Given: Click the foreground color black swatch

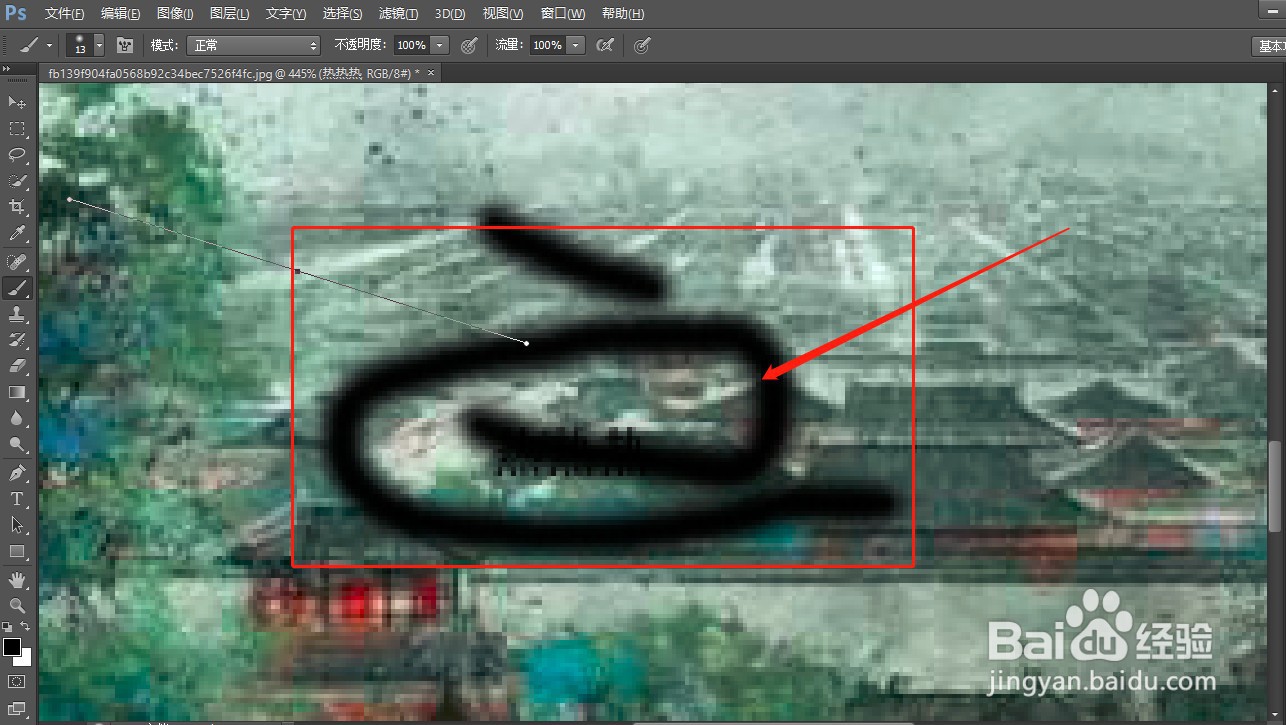Looking at the screenshot, I should click(x=12, y=647).
